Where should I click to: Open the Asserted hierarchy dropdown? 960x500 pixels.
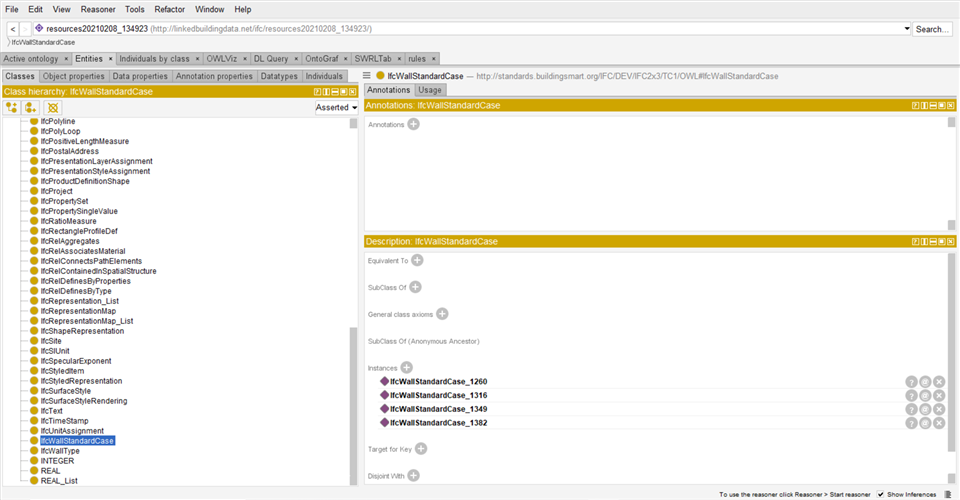point(337,107)
